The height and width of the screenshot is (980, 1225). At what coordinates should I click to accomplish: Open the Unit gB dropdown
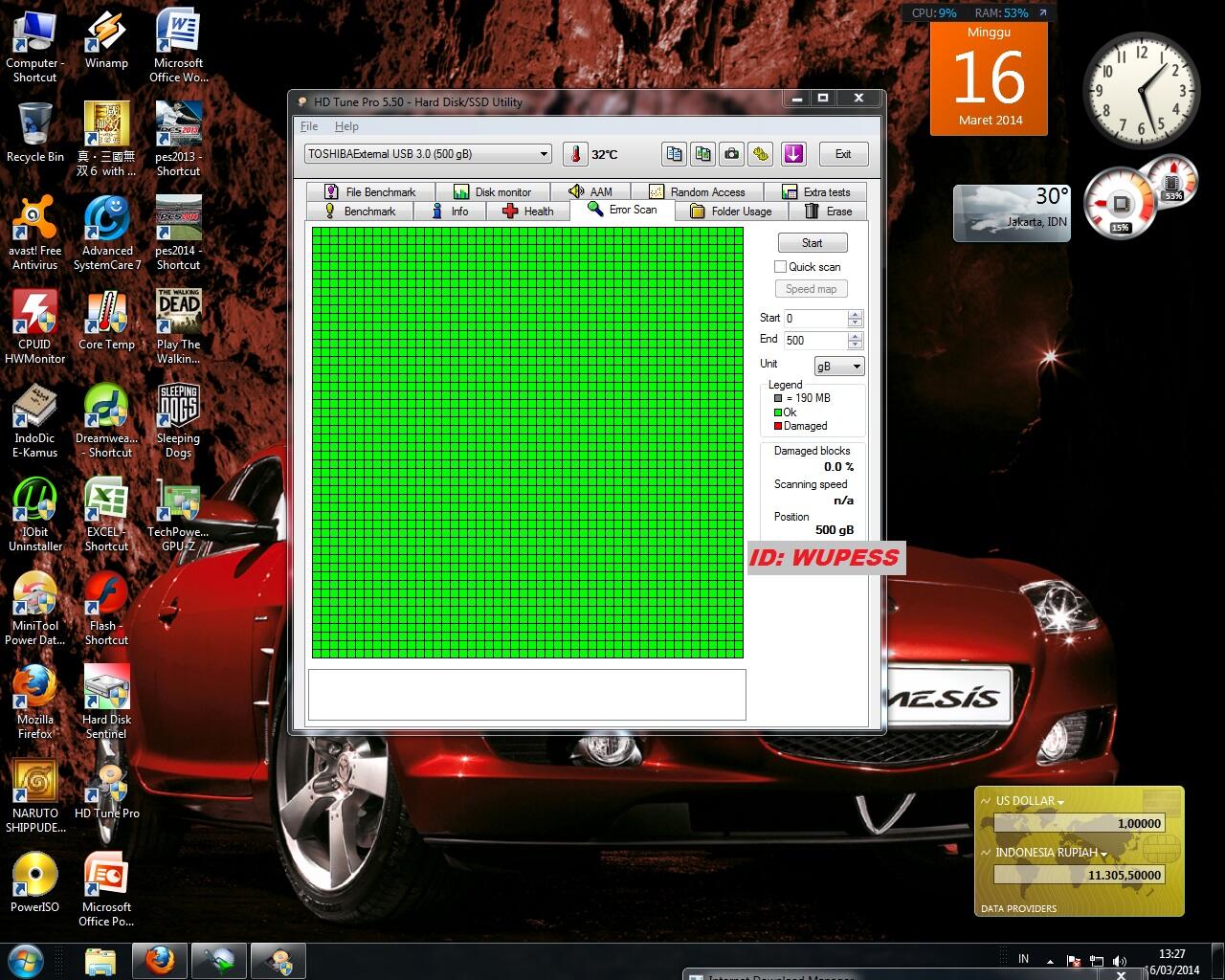coord(839,367)
